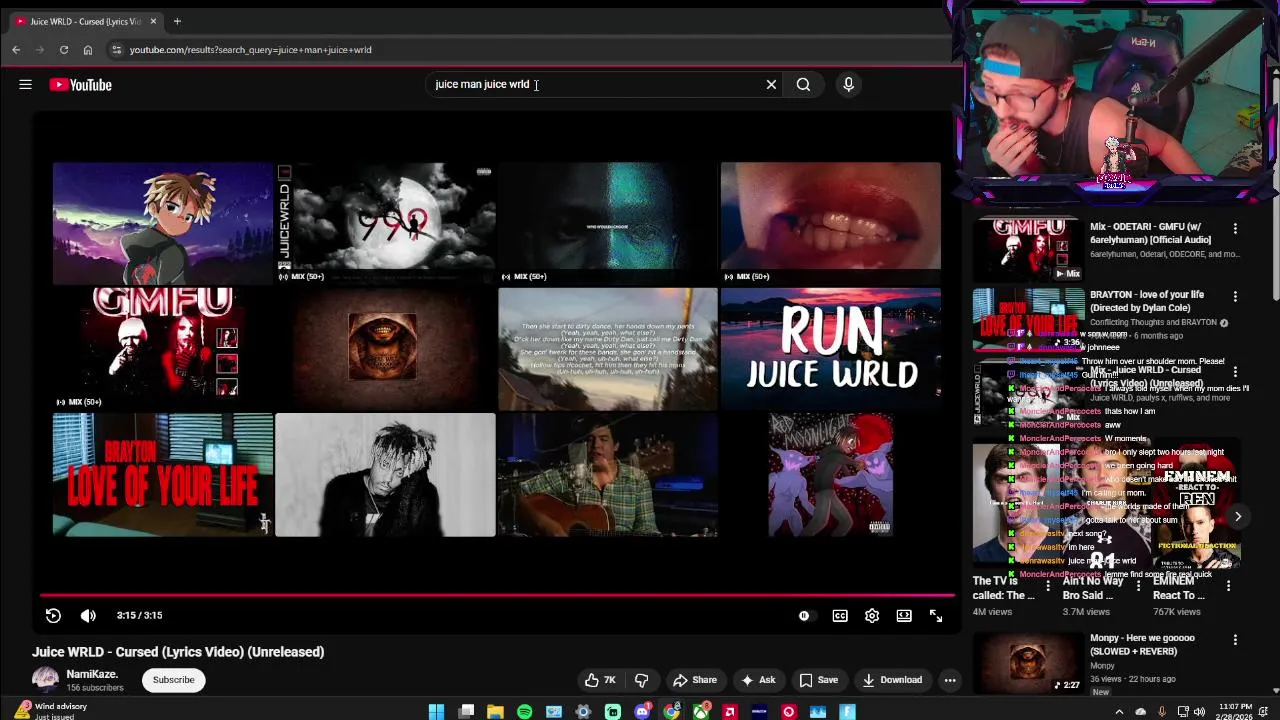This screenshot has height=720, width=1280.
Task: Go back in browser history
Action: pos(16,50)
